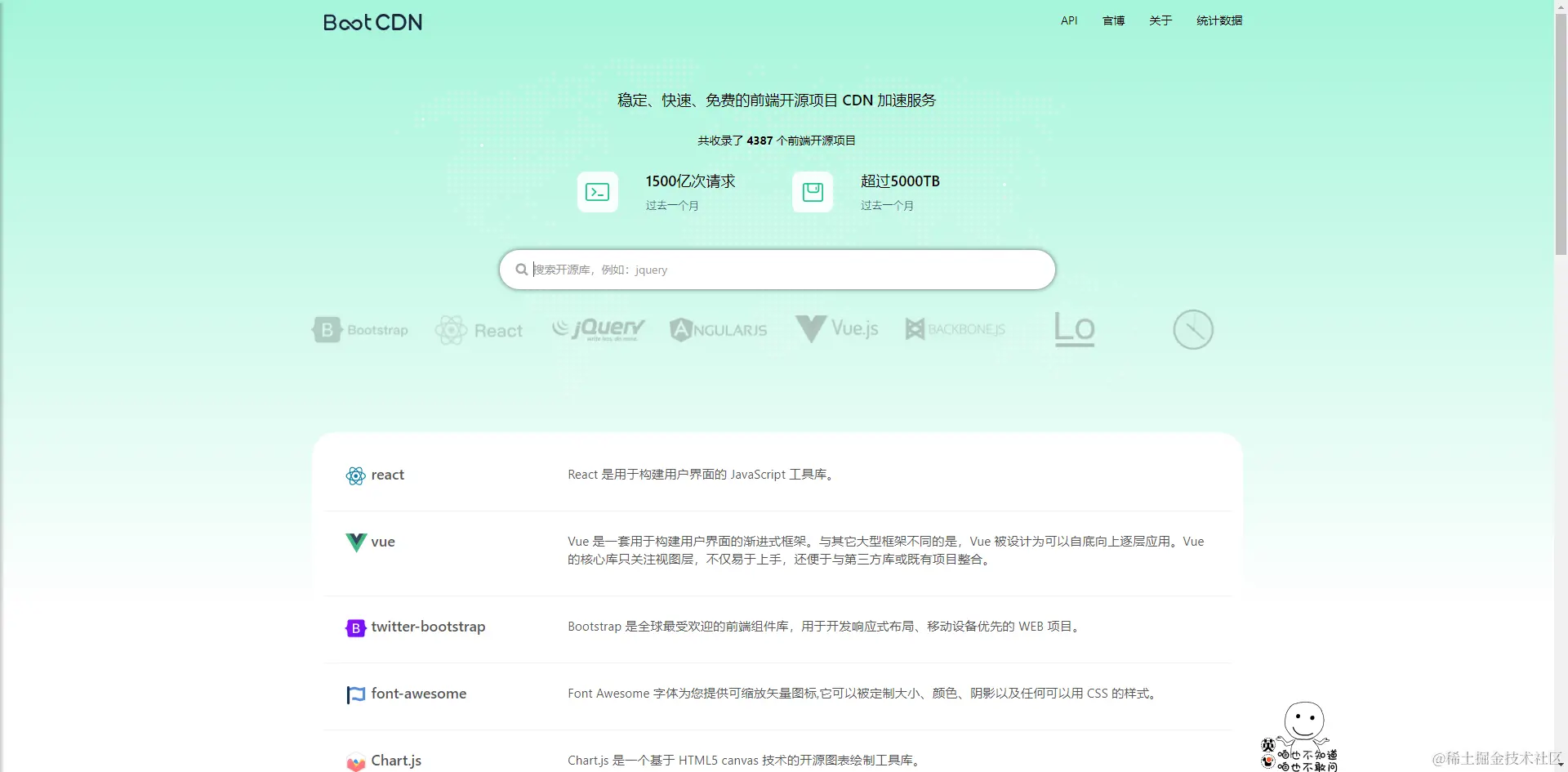Open the 官博 nav link

(x=1113, y=20)
